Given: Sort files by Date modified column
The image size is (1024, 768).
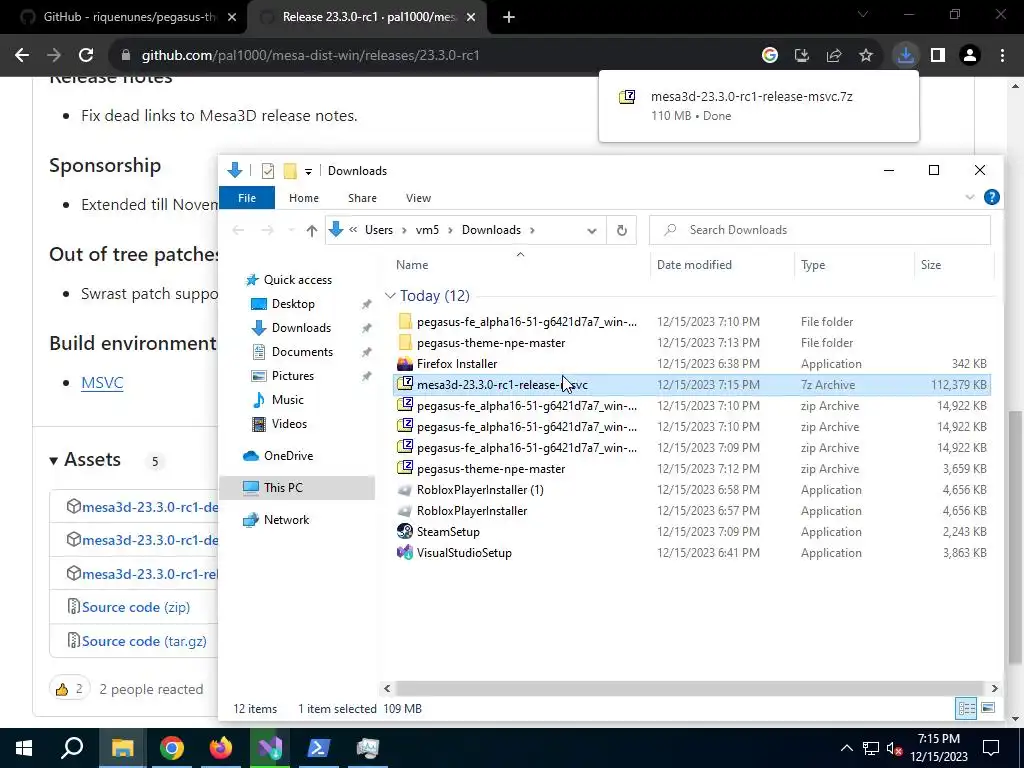Looking at the screenshot, I should click(x=694, y=264).
